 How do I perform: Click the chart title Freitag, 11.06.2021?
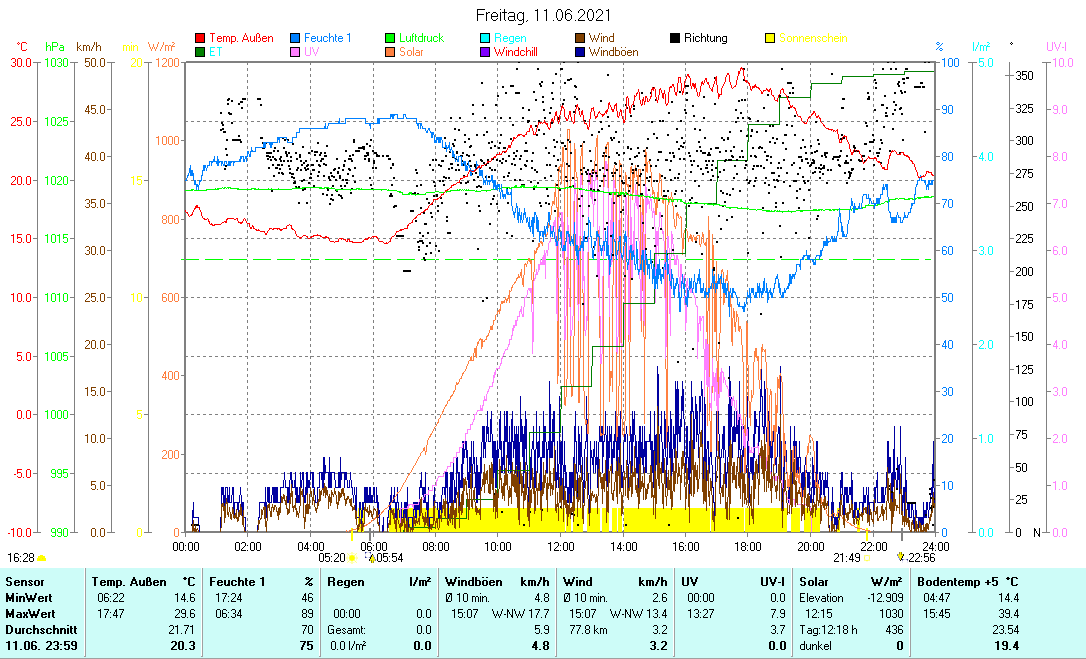543,16
